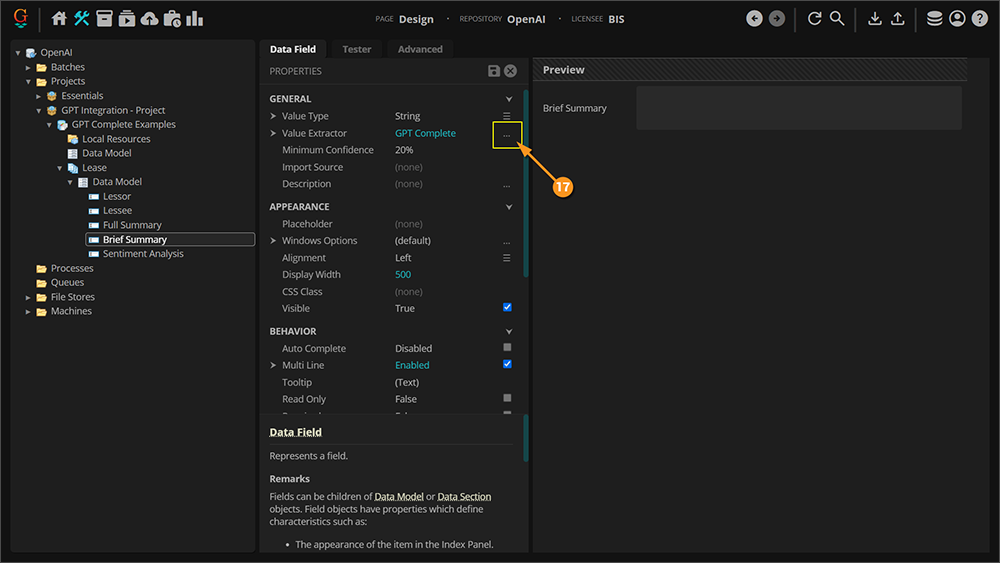Image resolution: width=1000 pixels, height=563 pixels.
Task: Open the Advanced tab
Action: (420, 49)
